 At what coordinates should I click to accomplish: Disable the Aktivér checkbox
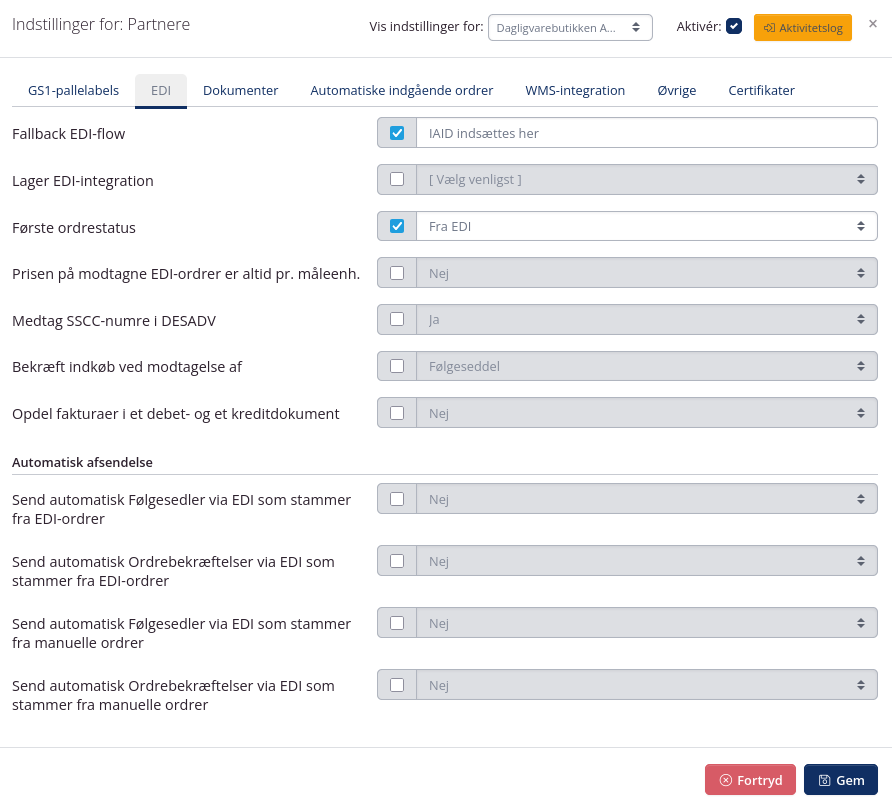coord(734,26)
